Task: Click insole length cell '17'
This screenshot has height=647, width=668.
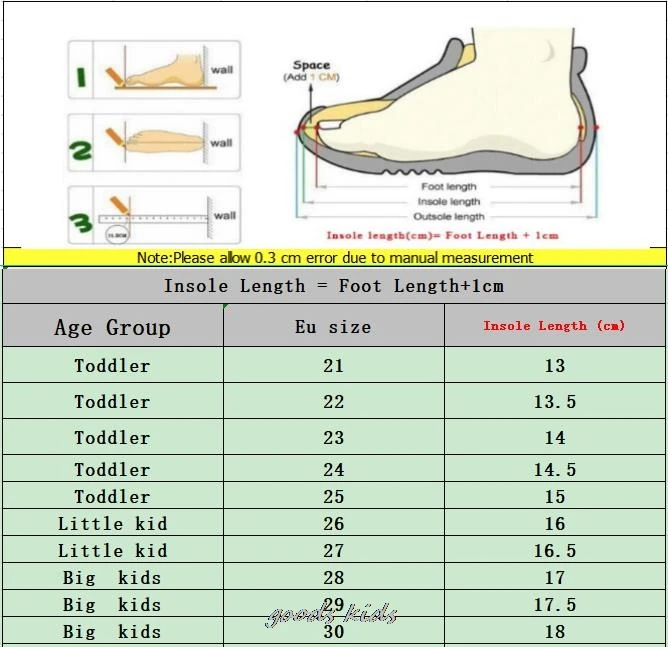Action: pyautogui.click(x=555, y=577)
